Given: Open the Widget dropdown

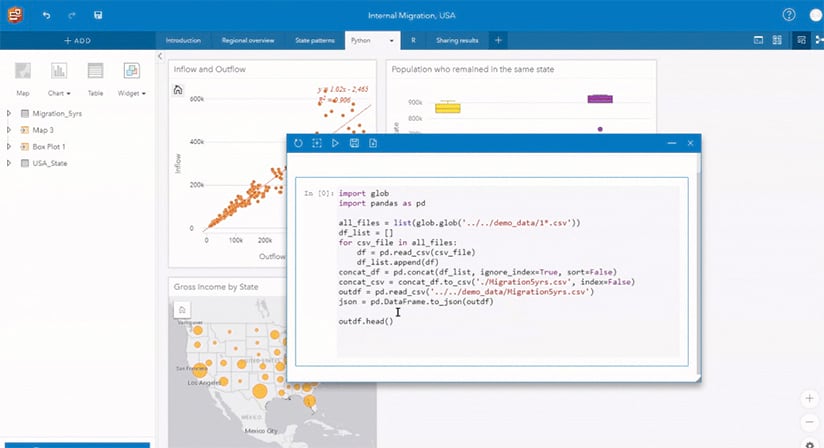Looking at the screenshot, I should pyautogui.click(x=132, y=79).
